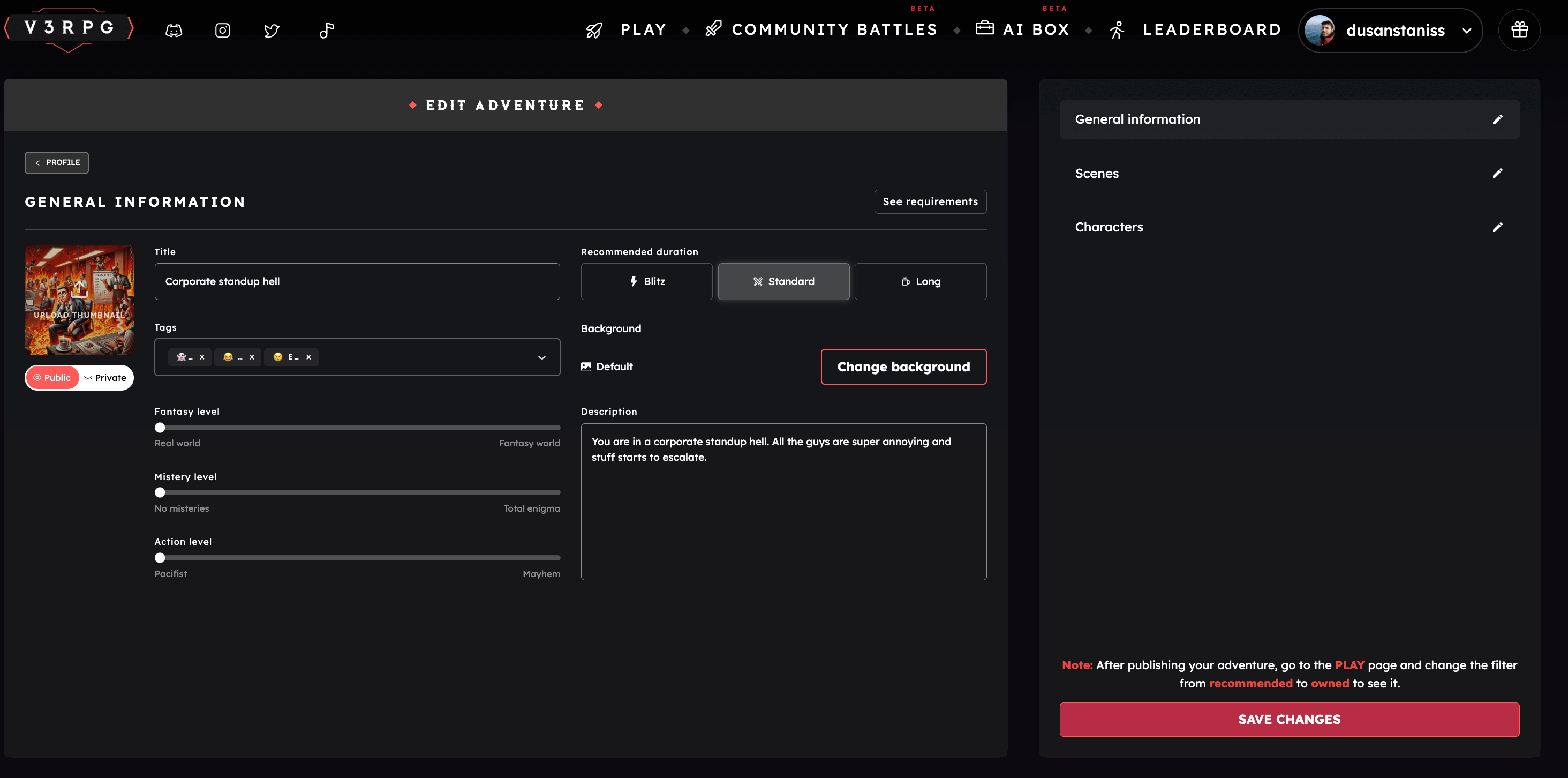The height and width of the screenshot is (778, 1568).
Task: Open the AI BOX beta section
Action: pyautogui.click(x=1024, y=28)
